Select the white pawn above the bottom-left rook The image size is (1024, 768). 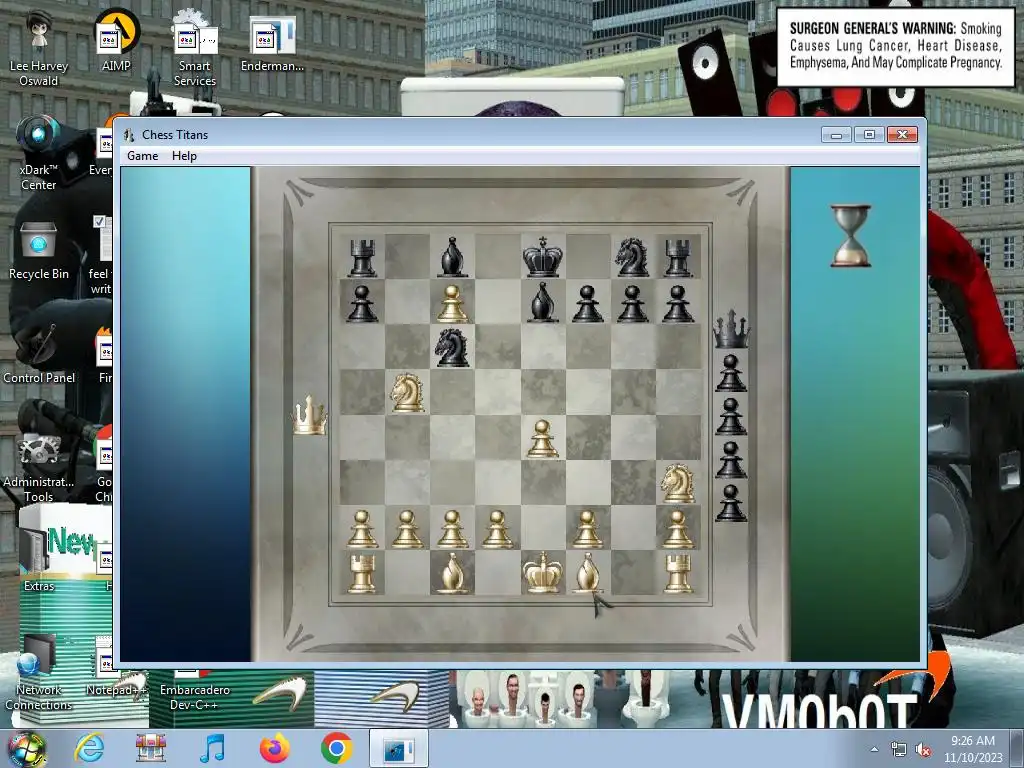pos(362,529)
